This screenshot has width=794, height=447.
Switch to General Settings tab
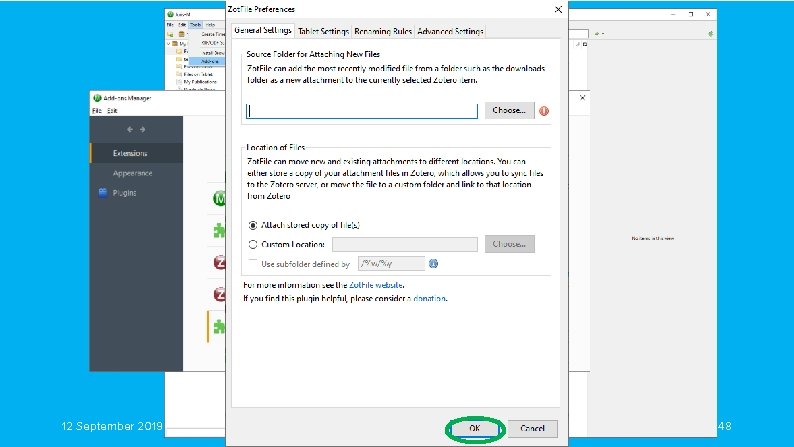pos(263,30)
